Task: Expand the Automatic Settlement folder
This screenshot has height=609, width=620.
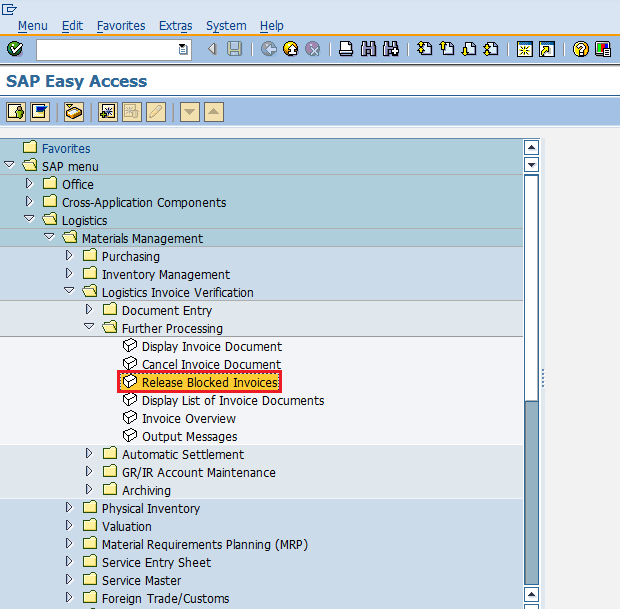Action: pyautogui.click(x=89, y=453)
